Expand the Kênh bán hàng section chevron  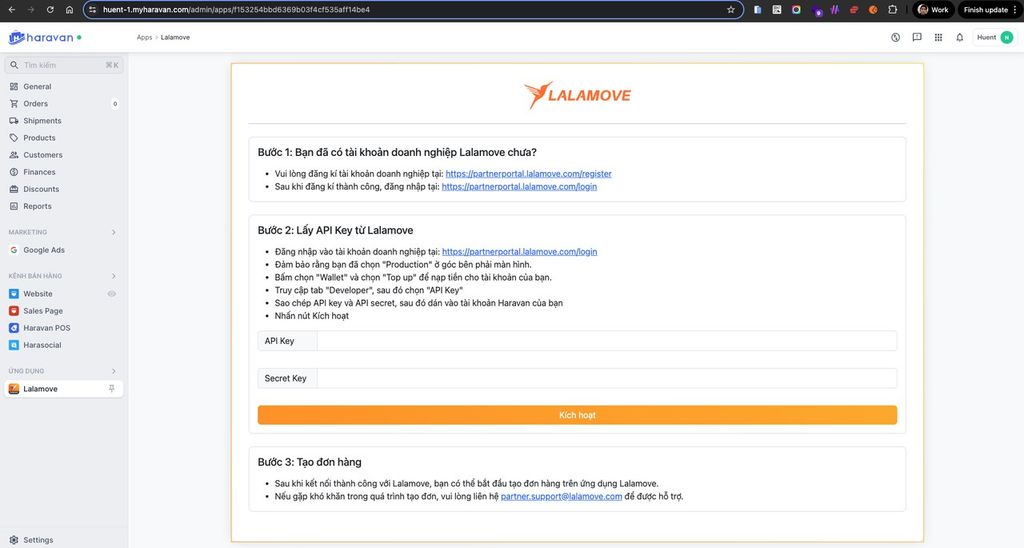113,276
